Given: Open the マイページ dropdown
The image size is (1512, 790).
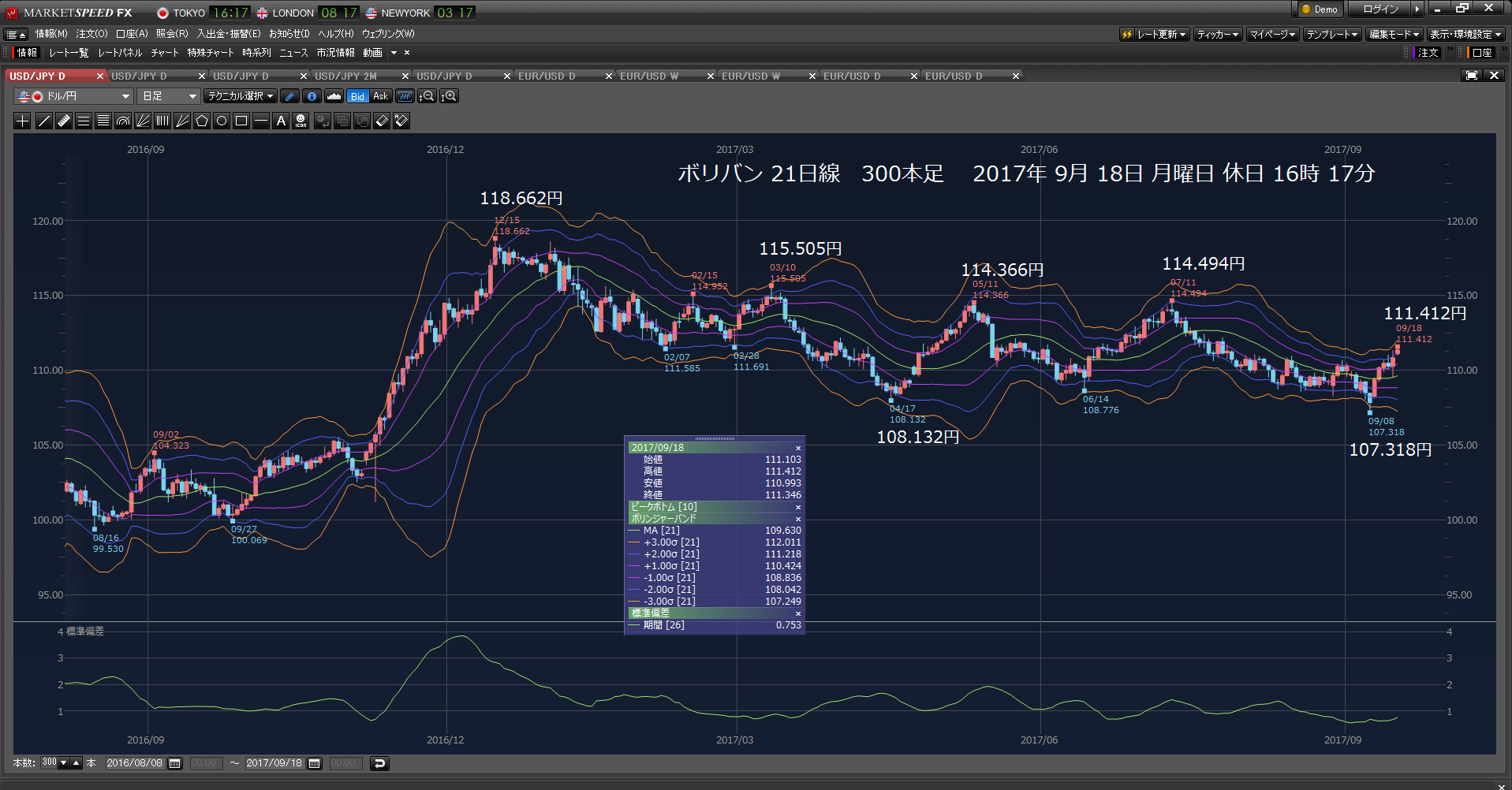Looking at the screenshot, I should tap(1272, 34).
